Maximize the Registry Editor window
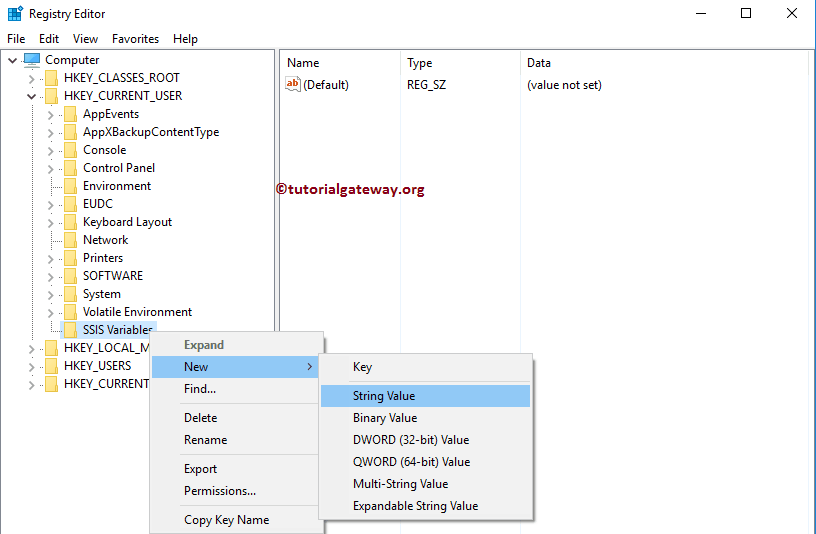The image size is (816, 534). click(x=746, y=13)
